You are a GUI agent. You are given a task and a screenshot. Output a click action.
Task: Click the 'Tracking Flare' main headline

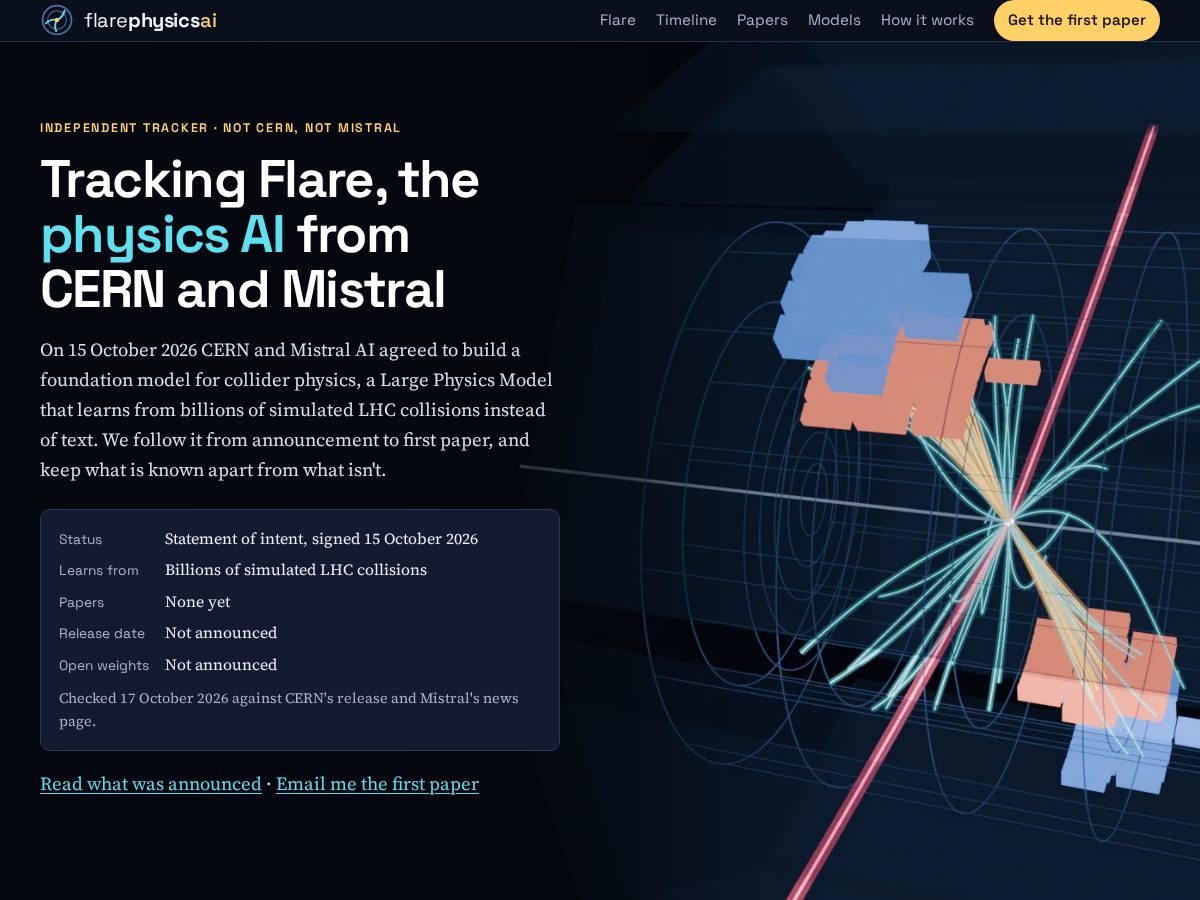[x=260, y=235]
